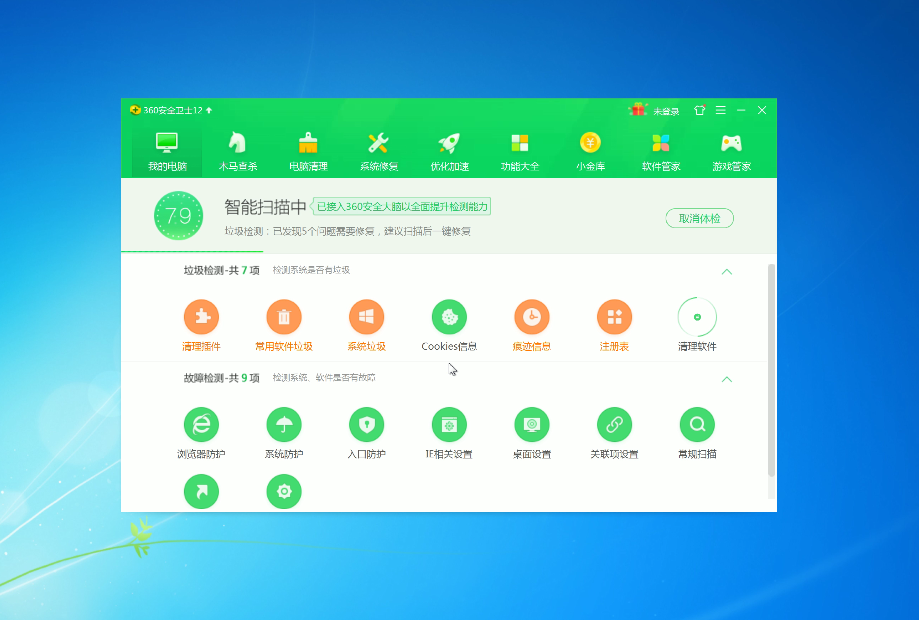The image size is (919, 620).
Task: Open the 系统修复 tools tab
Action: point(379,151)
